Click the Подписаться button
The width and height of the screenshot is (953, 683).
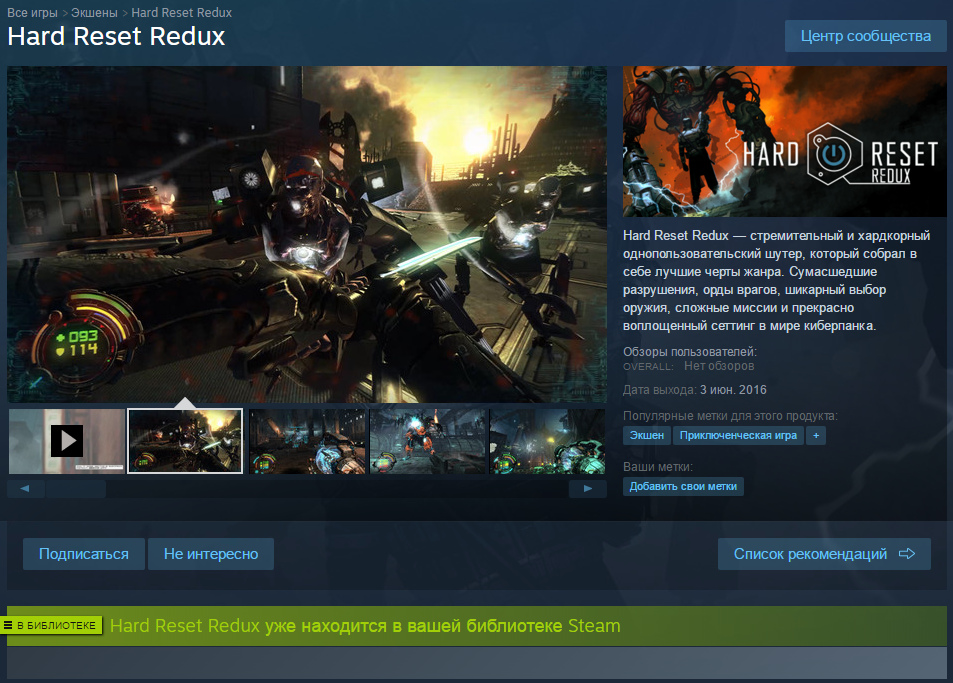pyautogui.click(x=84, y=554)
